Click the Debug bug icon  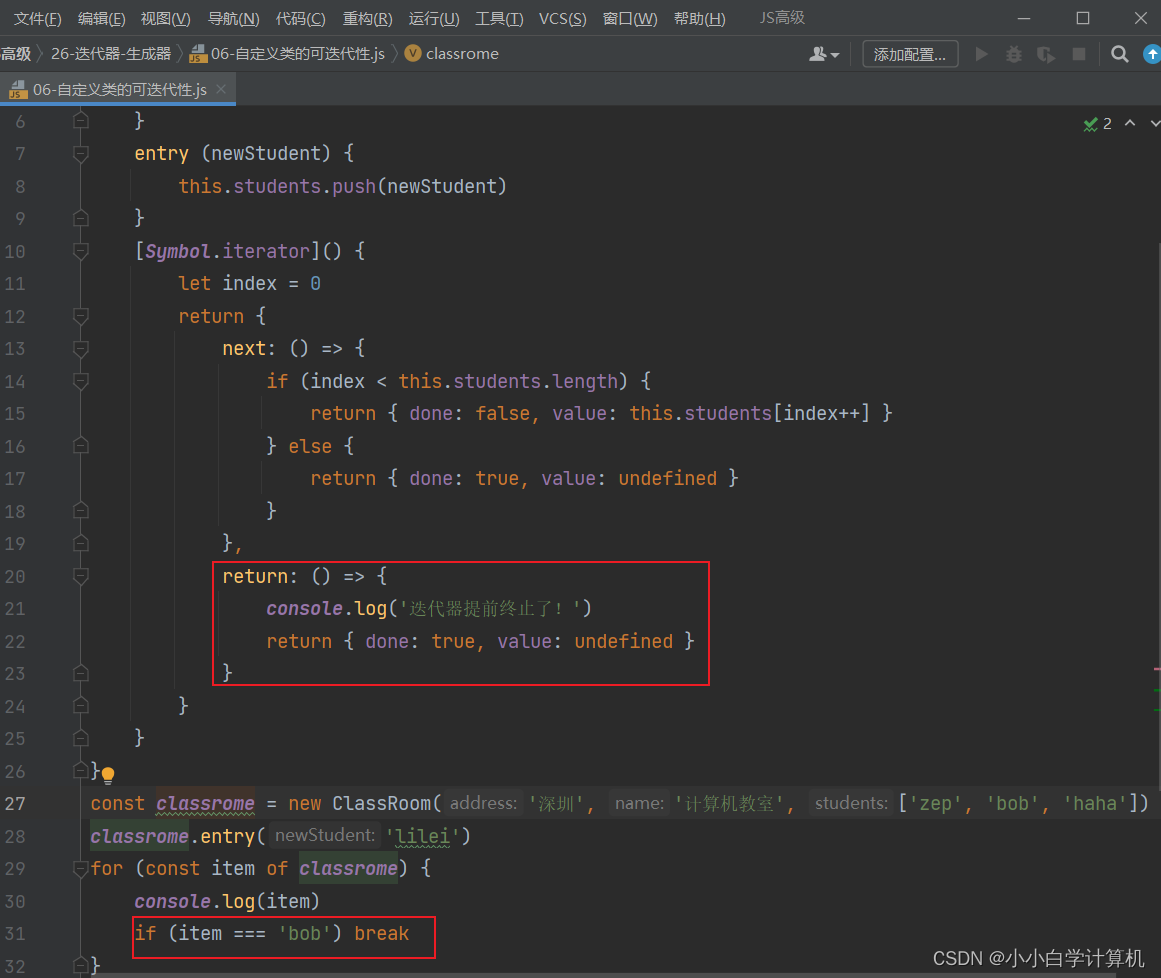coord(1014,54)
